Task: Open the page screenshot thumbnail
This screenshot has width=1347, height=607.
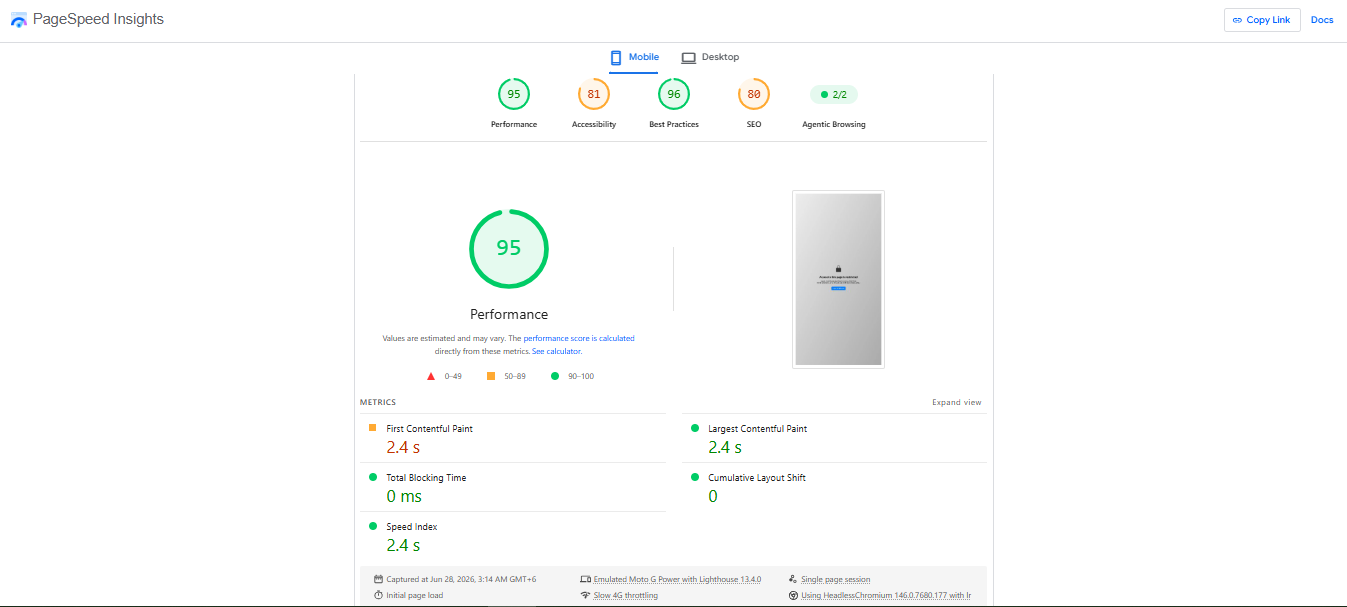Action: [838, 279]
